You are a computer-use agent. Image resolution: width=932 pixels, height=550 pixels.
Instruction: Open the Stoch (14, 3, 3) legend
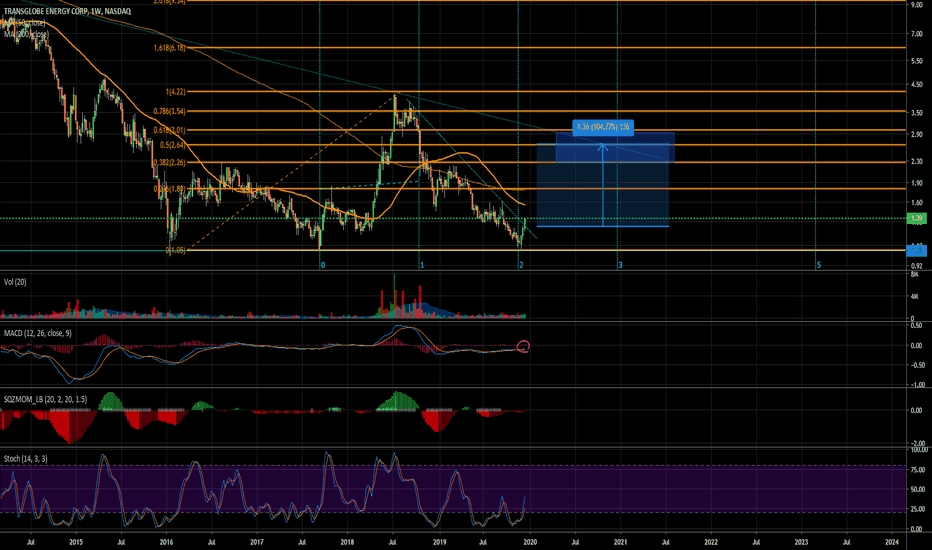pos(26,459)
